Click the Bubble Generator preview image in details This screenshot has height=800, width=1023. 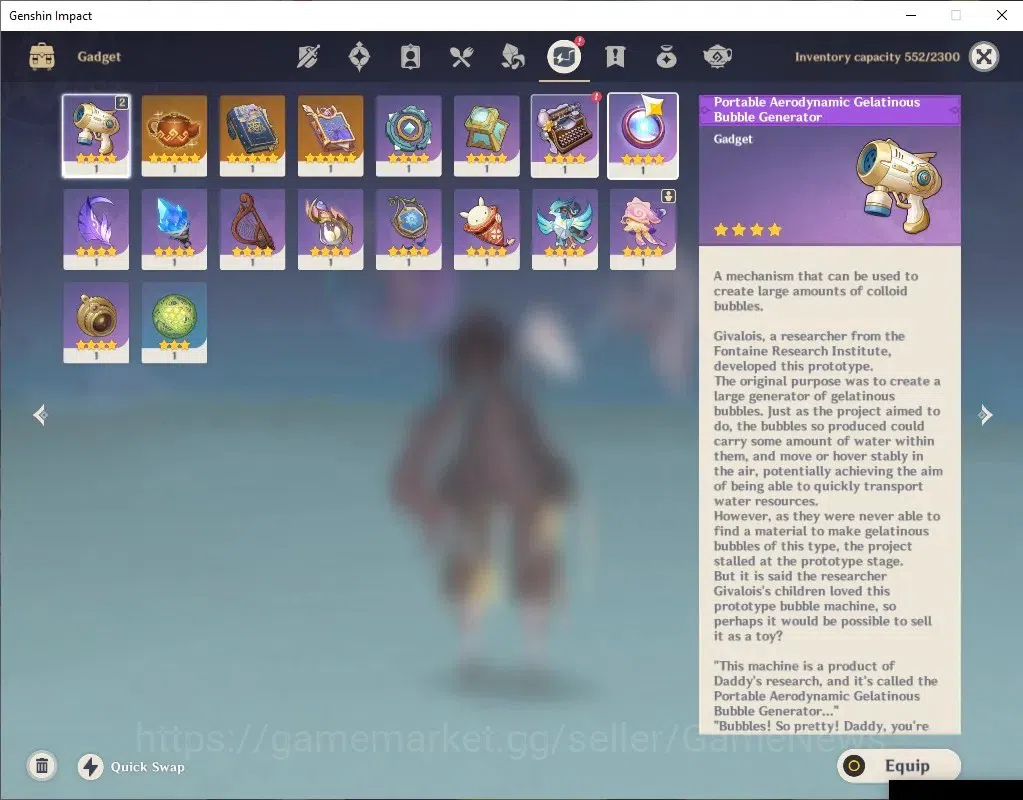899,185
